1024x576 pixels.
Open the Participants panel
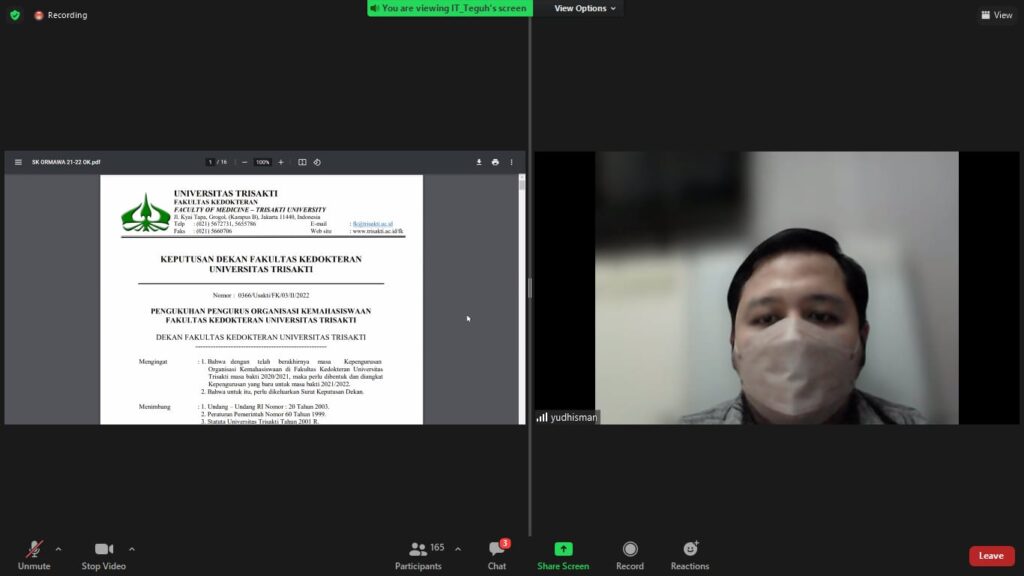click(x=419, y=556)
